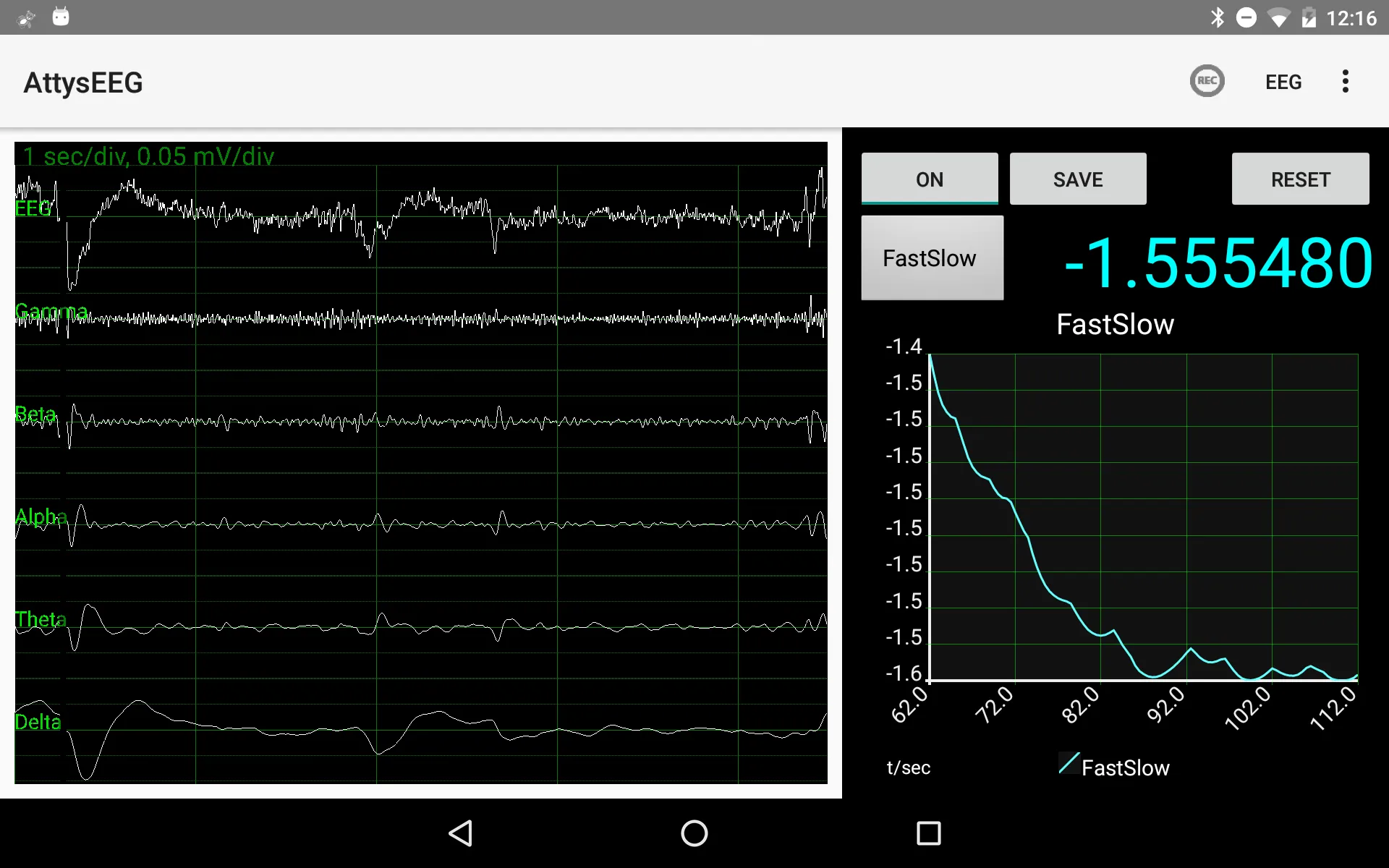Tap the 102.0 x-axis tick label
Screen dimensions: 1389x868
(1248, 707)
